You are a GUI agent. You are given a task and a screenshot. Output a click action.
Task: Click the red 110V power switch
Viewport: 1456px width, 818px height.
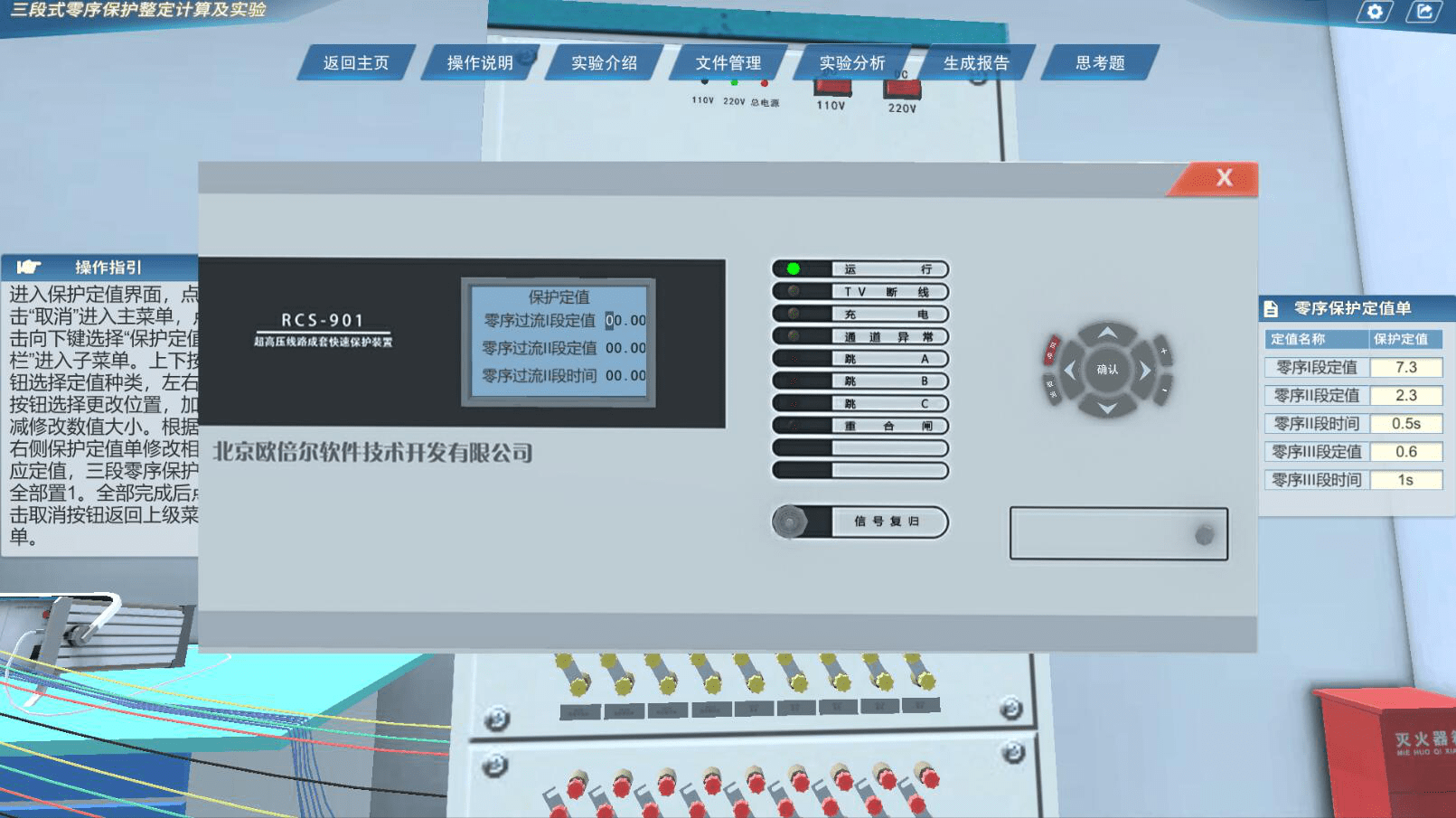click(832, 87)
